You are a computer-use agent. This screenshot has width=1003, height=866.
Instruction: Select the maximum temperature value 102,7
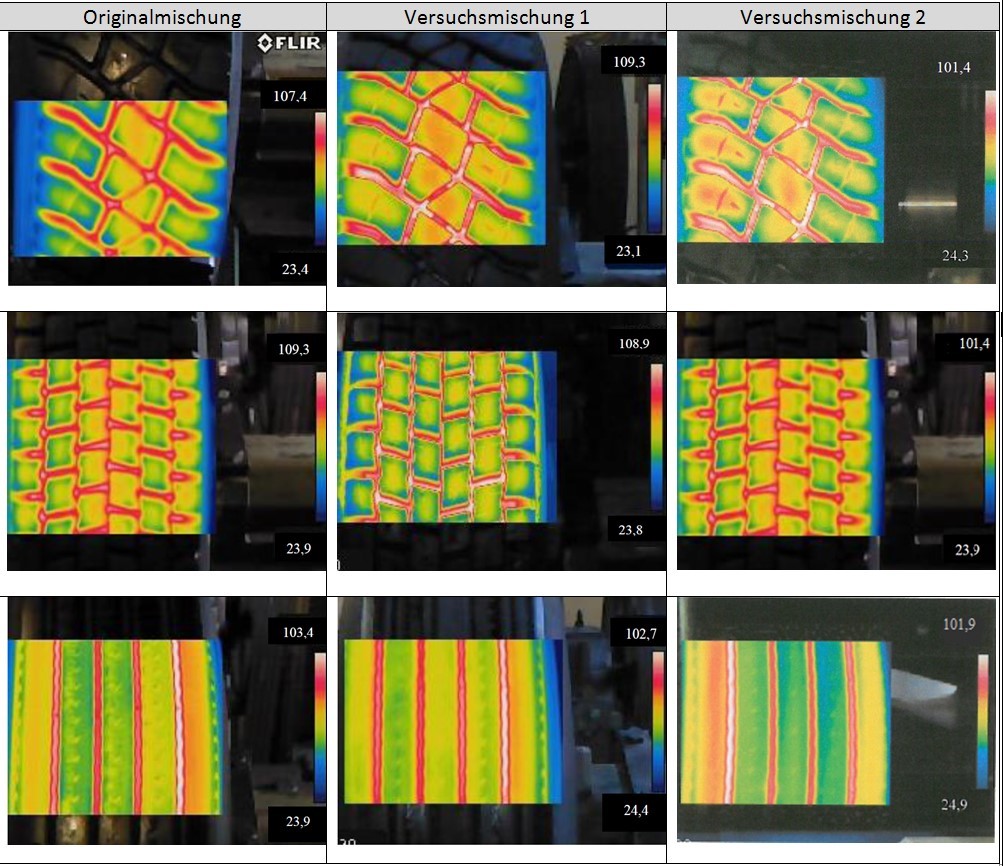click(x=640, y=633)
